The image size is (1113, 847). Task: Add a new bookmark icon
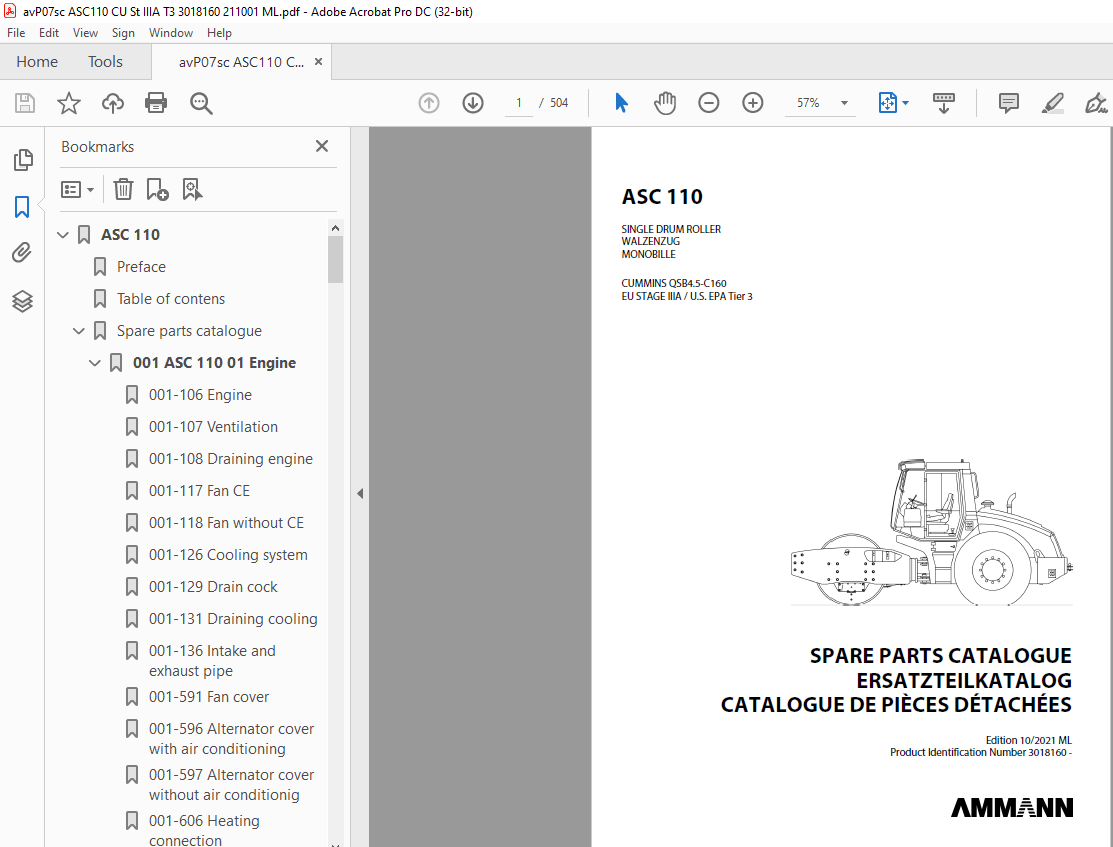click(157, 190)
